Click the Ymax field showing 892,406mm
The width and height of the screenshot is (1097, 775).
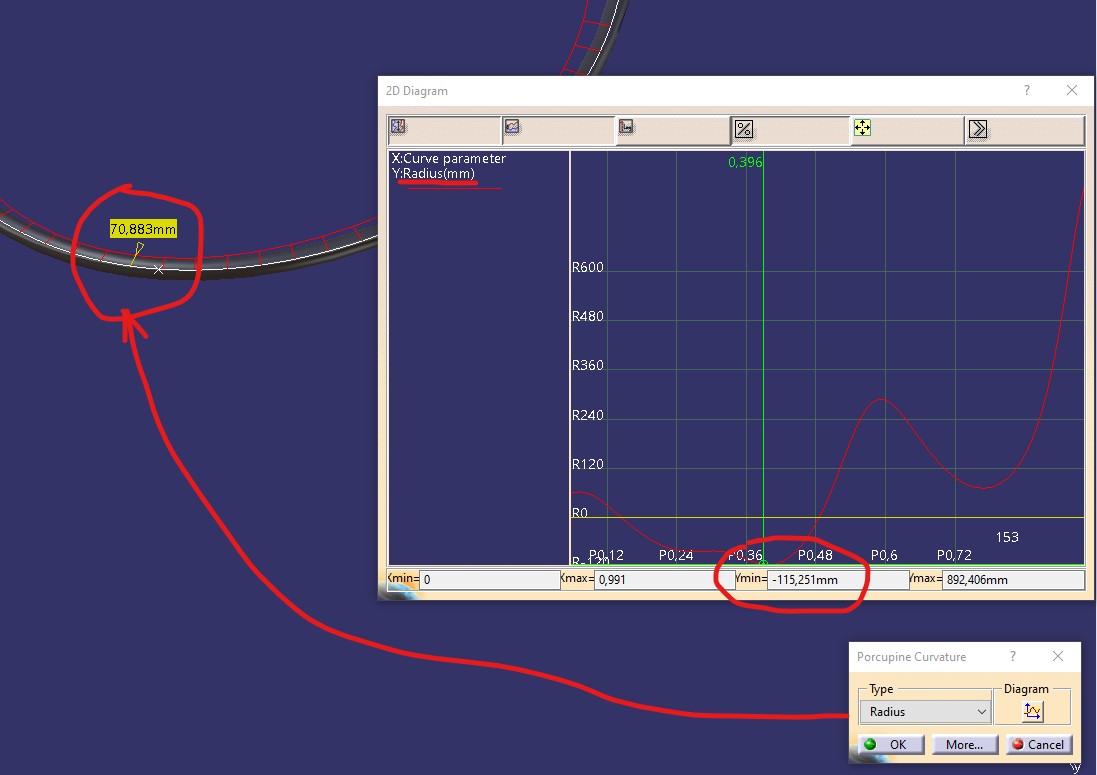(1011, 579)
